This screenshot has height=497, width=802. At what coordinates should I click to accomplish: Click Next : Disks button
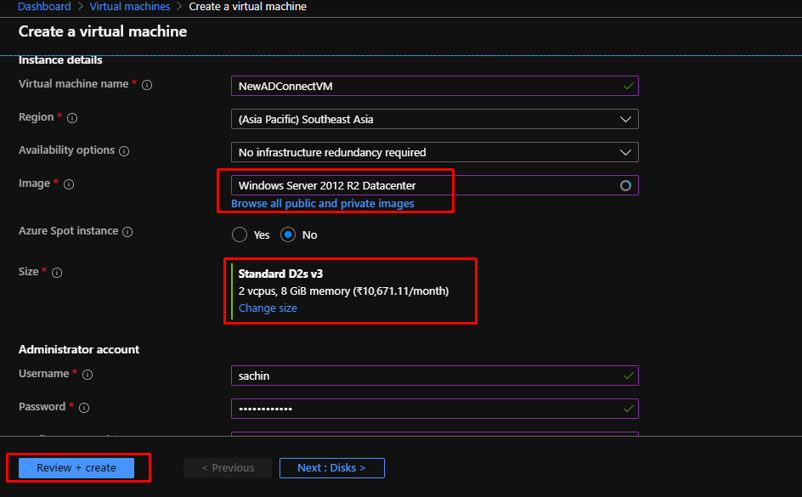click(332, 468)
